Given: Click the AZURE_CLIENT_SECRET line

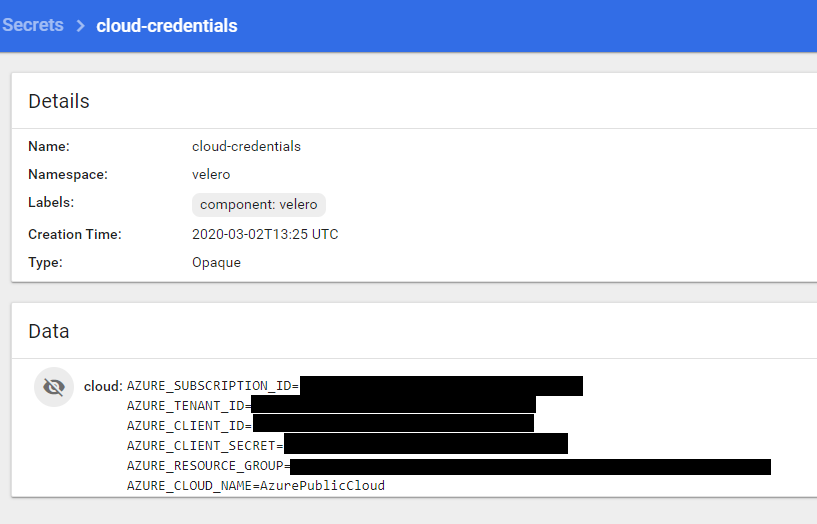Looking at the screenshot, I should [x=347, y=445].
